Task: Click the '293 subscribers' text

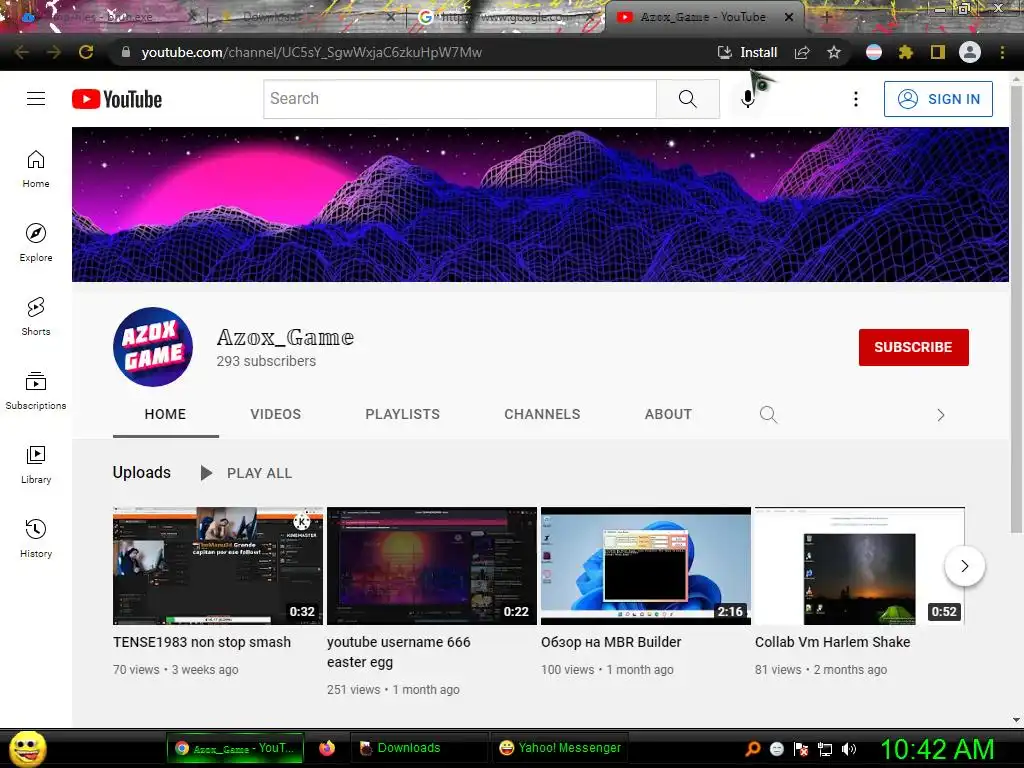Action: [266, 360]
